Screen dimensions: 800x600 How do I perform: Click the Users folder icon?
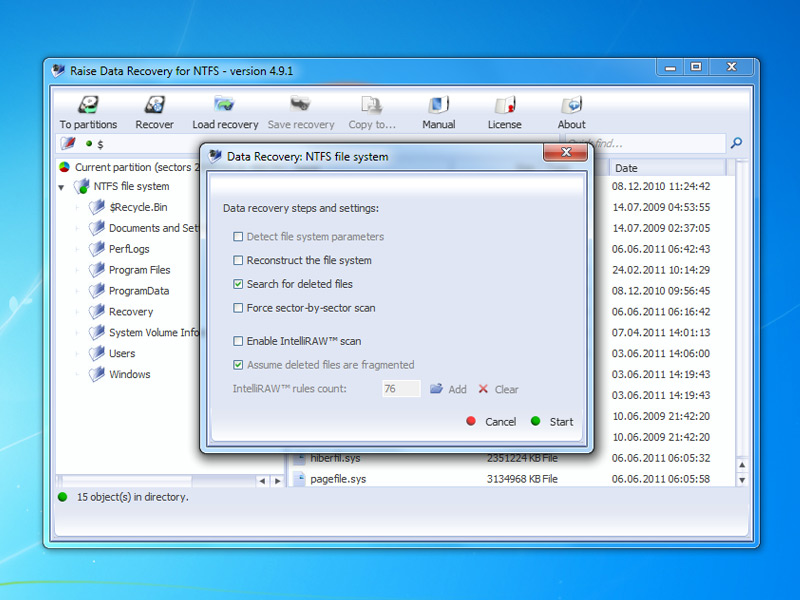tap(96, 354)
